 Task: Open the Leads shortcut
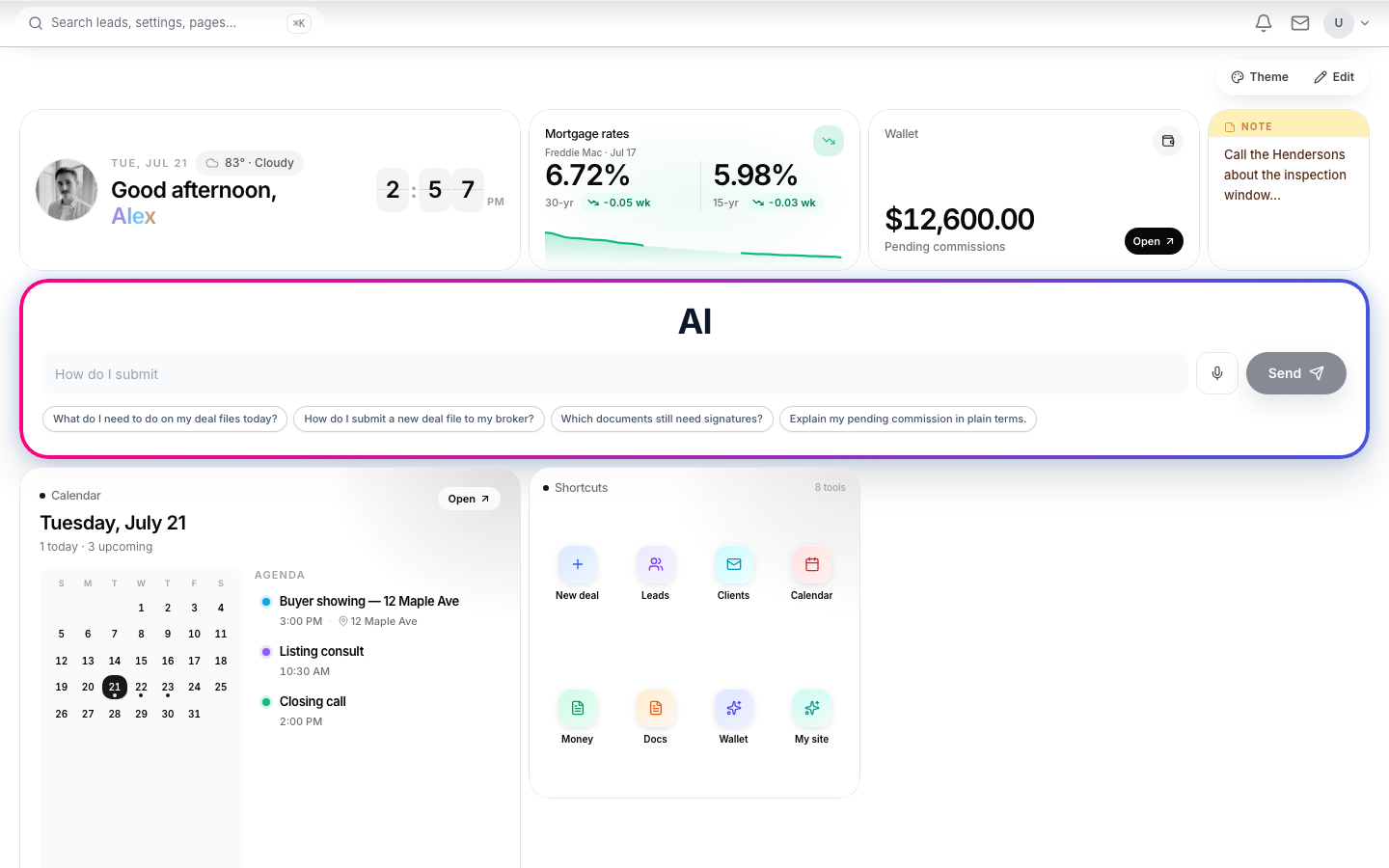point(655,573)
